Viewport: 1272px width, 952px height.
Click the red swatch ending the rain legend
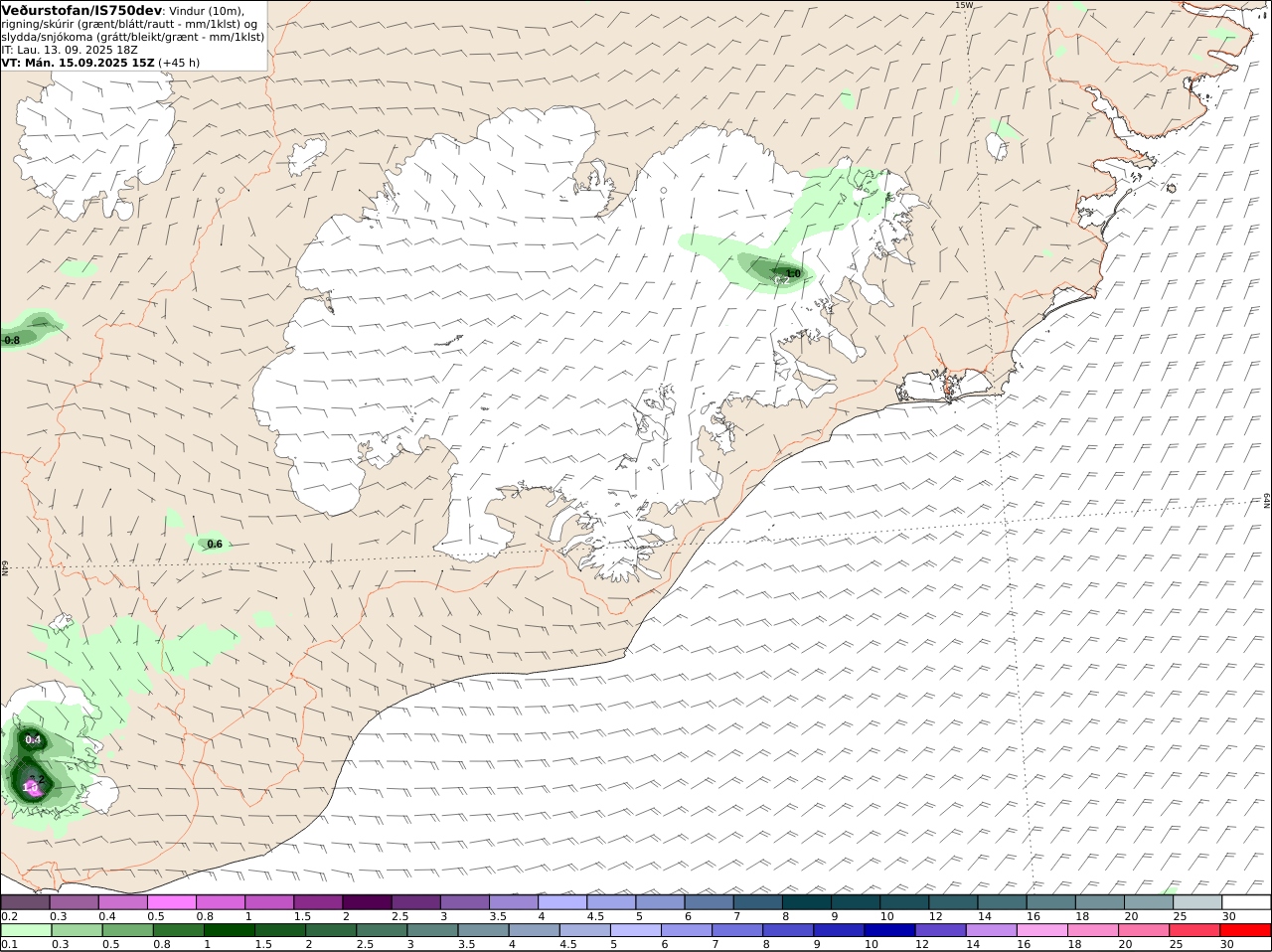pyautogui.click(x=1246, y=931)
